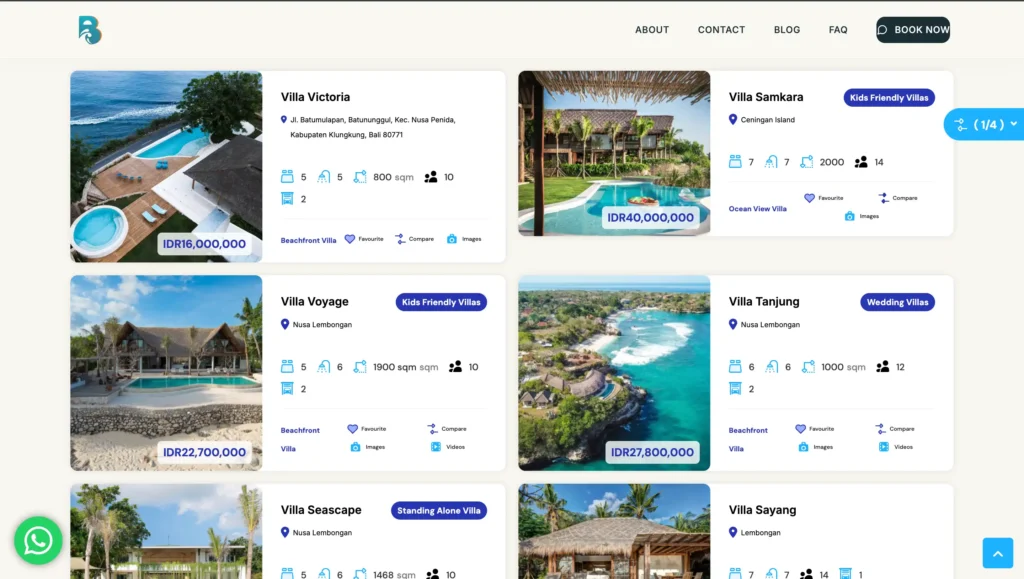Click the IDR40,000,000 price tag
Viewport: 1024px width, 579px height.
point(650,217)
